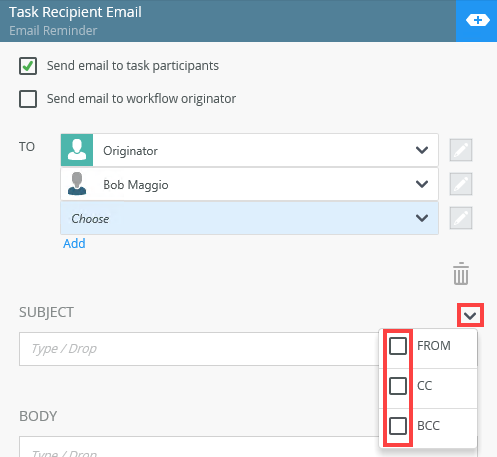This screenshot has width=497, height=457.
Task: Check Send email to workflow originator
Action: pyautogui.click(x=28, y=99)
